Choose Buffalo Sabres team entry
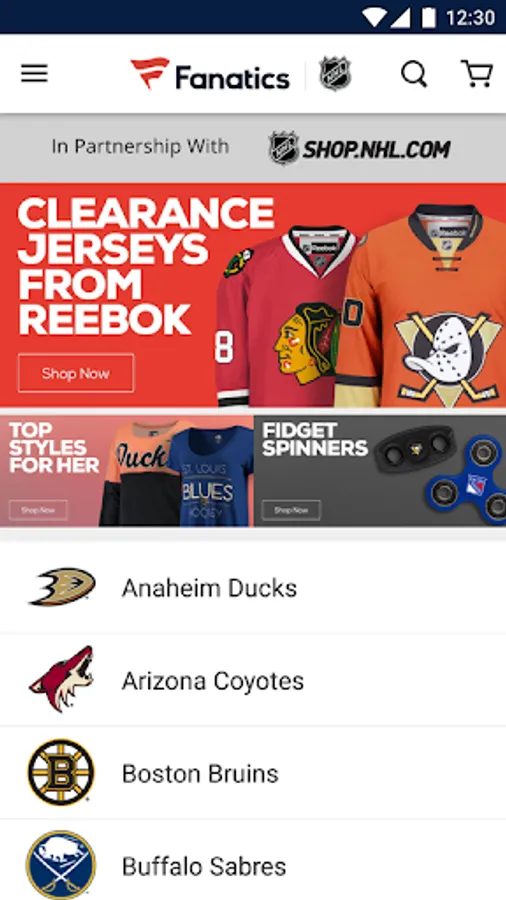Image resolution: width=506 pixels, height=900 pixels. pos(253,860)
